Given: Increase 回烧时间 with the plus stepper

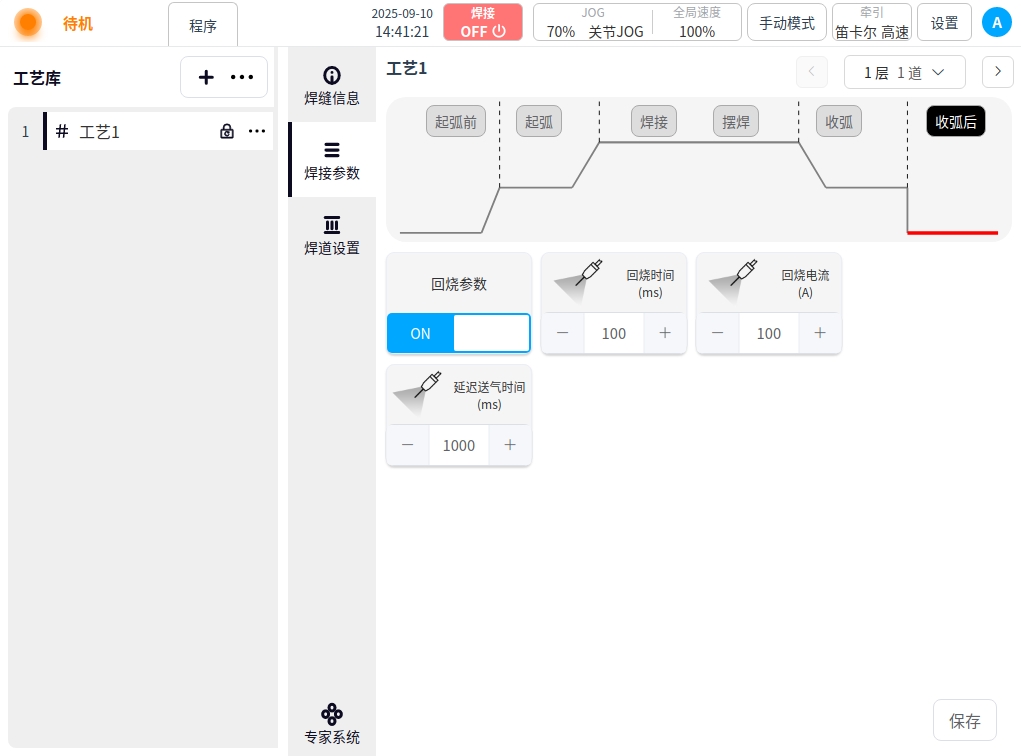Looking at the screenshot, I should pyautogui.click(x=665, y=333).
